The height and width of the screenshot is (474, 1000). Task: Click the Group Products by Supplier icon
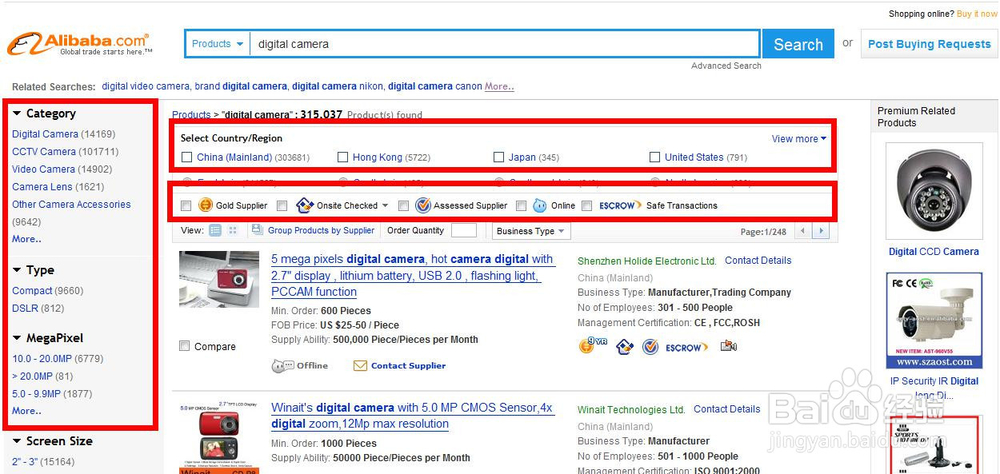(x=257, y=230)
